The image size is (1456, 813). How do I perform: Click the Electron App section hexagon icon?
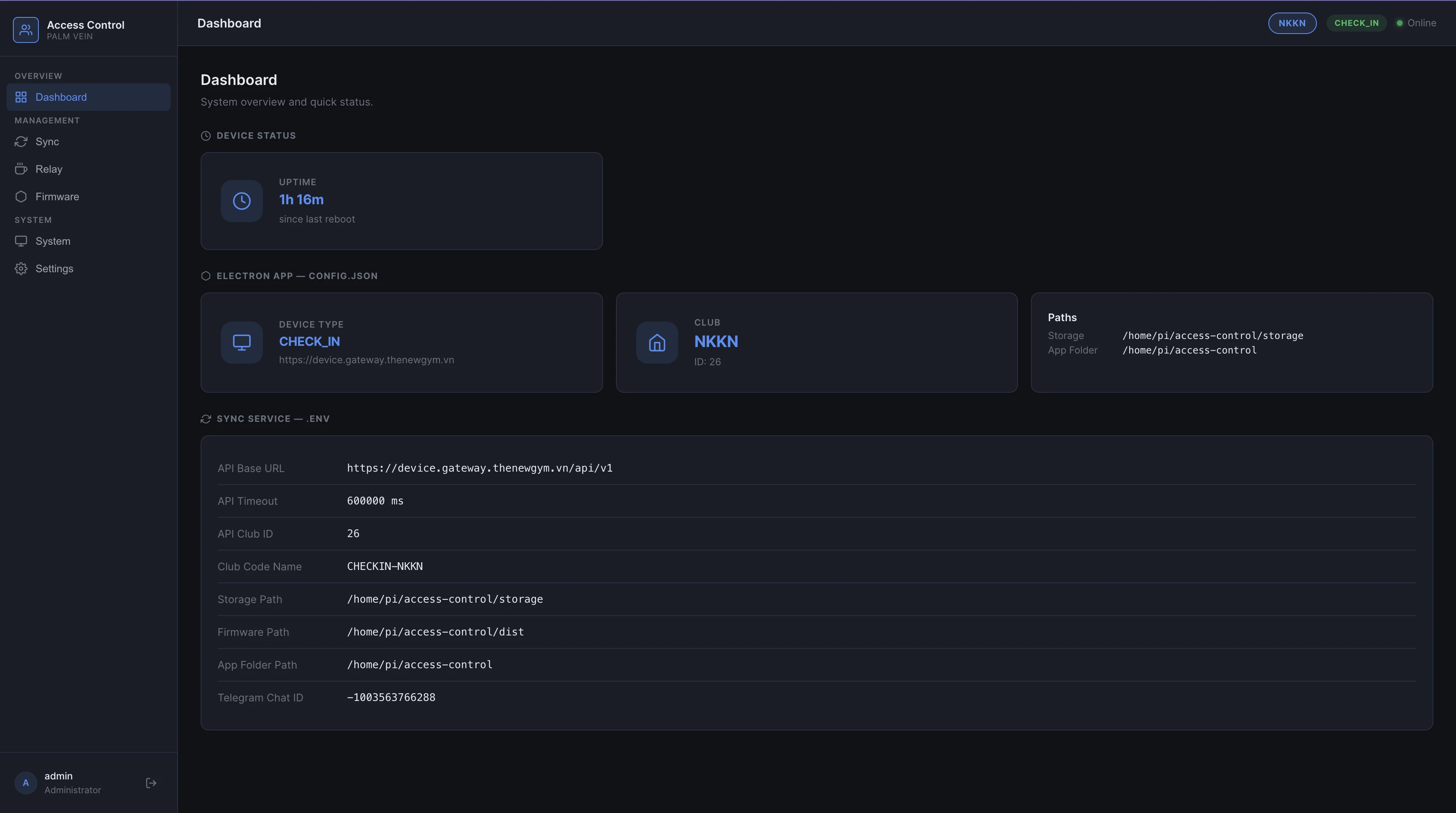coord(206,276)
